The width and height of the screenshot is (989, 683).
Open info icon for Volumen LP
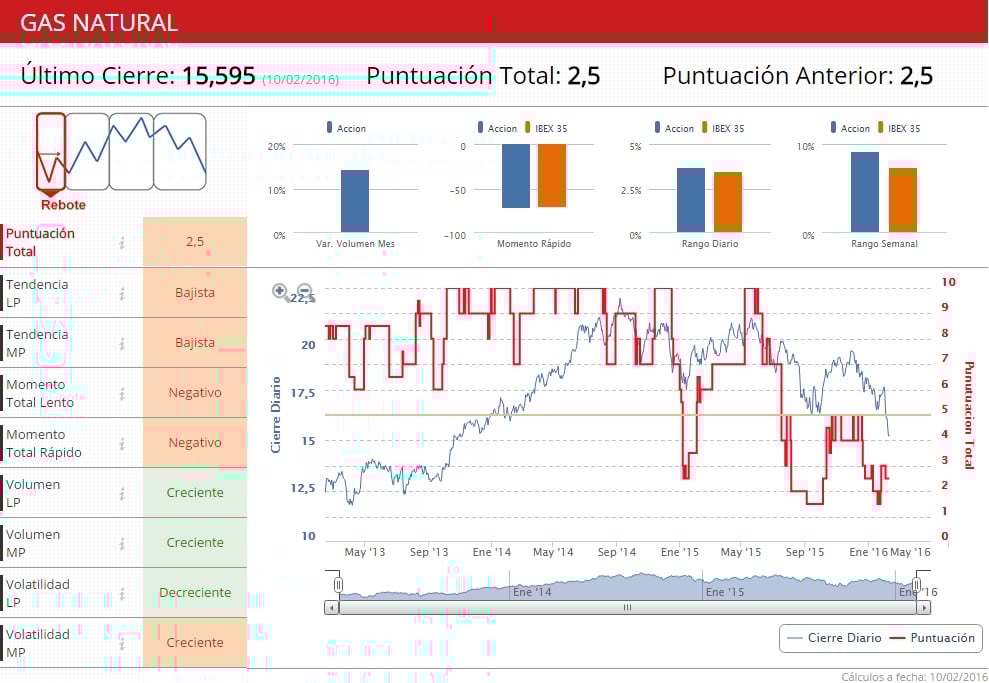(x=122, y=493)
